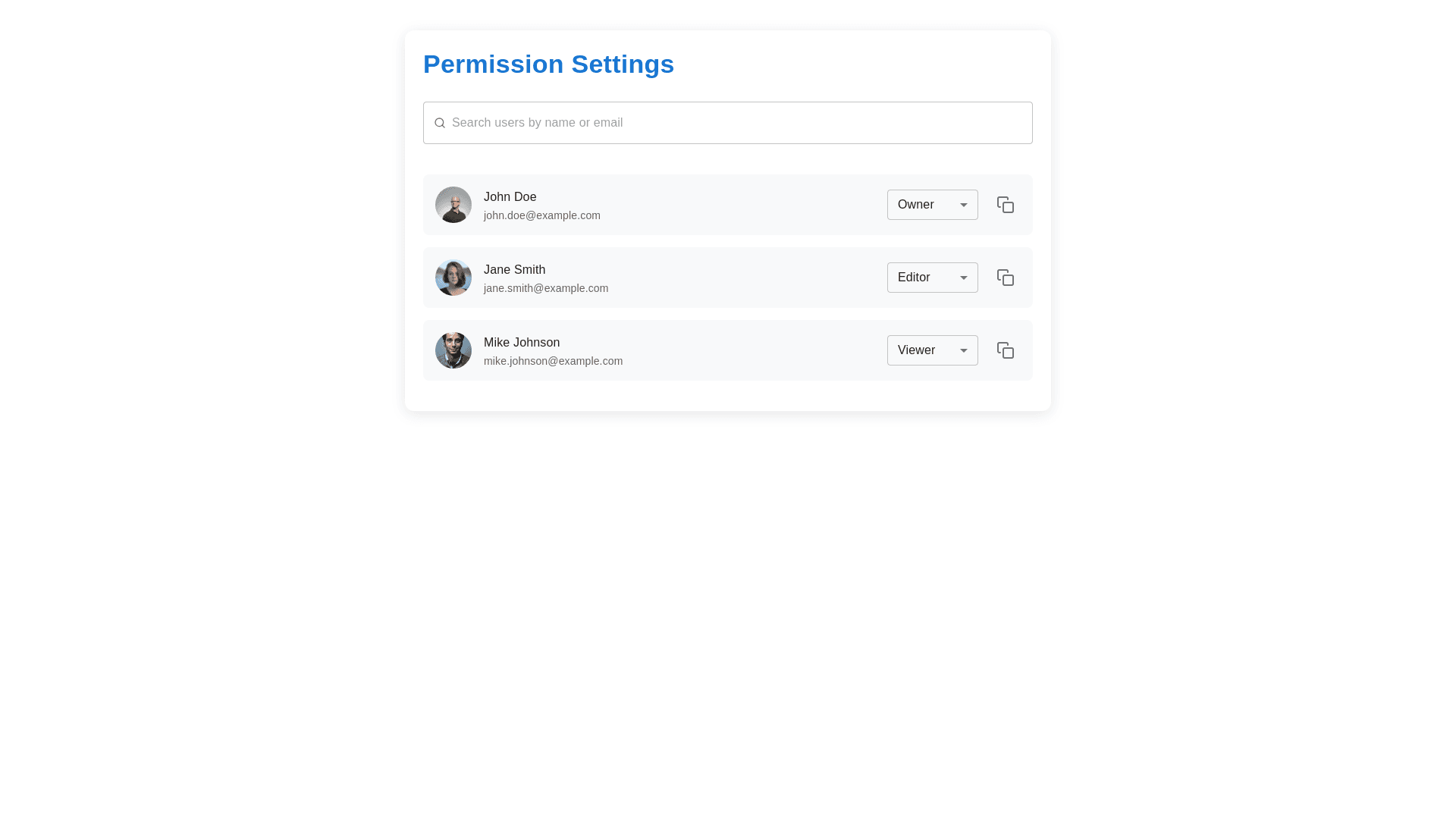1456x819 pixels.
Task: Focus the search users by name field
Action: click(x=736, y=123)
